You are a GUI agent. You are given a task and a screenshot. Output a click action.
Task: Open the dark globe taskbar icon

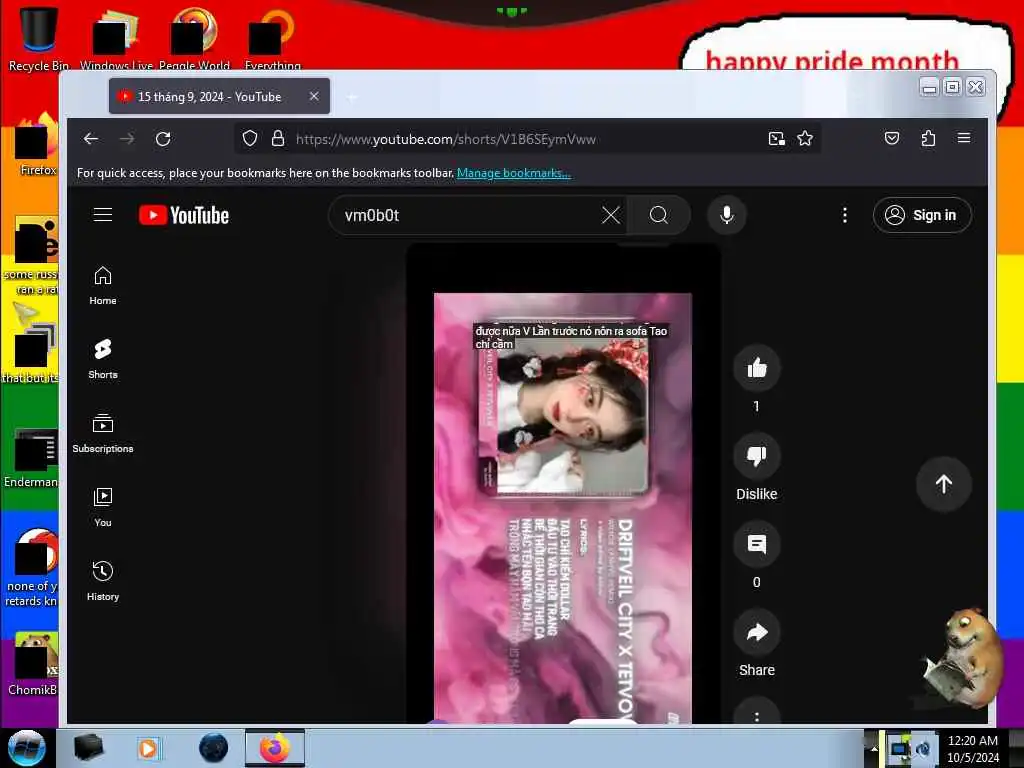pyautogui.click(x=214, y=748)
